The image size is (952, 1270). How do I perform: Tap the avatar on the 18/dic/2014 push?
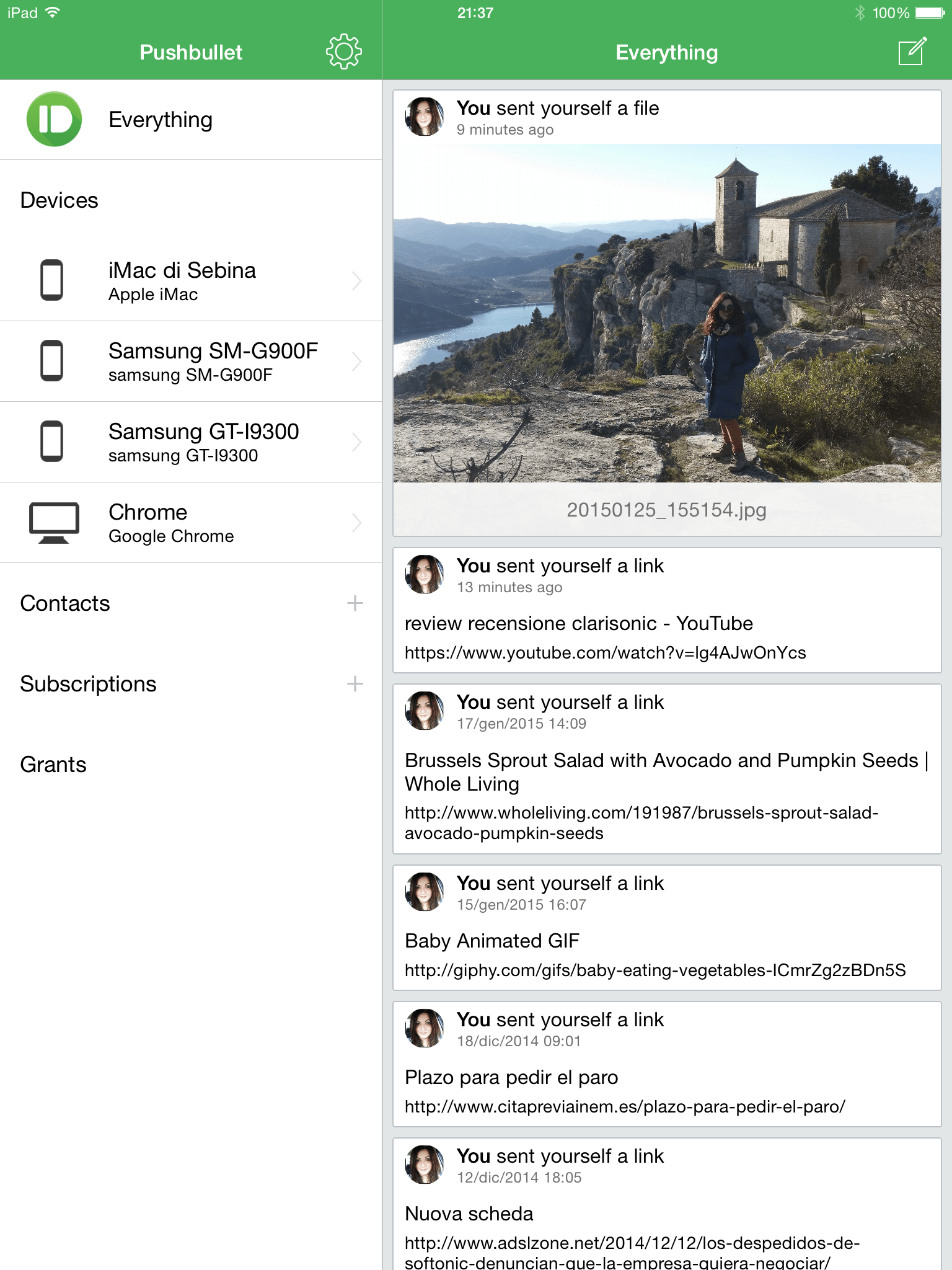point(425,1028)
